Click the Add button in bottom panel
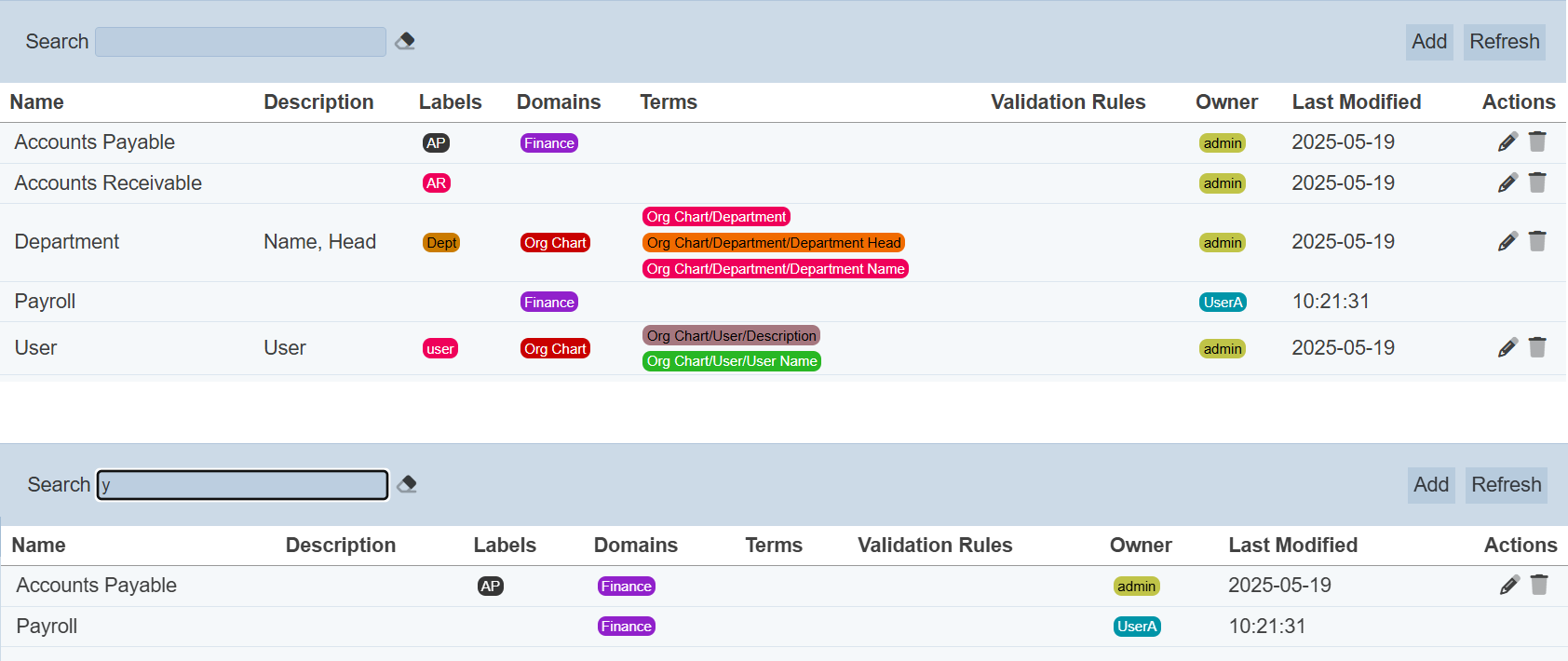 coord(1431,485)
